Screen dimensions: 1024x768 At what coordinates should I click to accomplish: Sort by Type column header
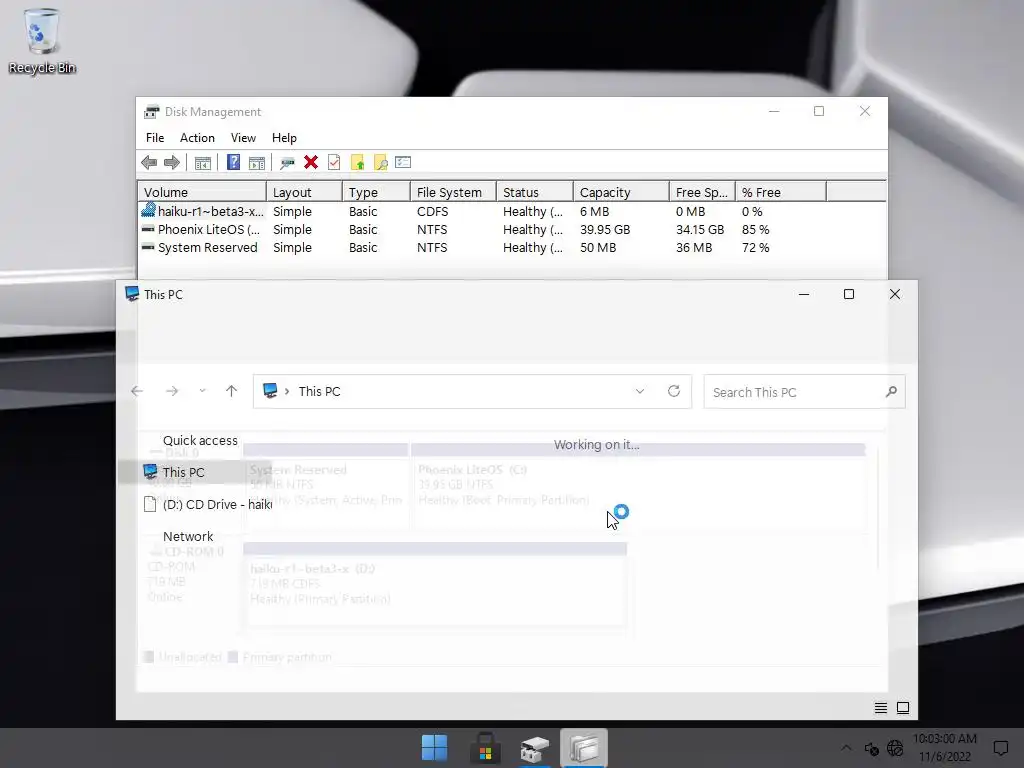pyautogui.click(x=376, y=192)
